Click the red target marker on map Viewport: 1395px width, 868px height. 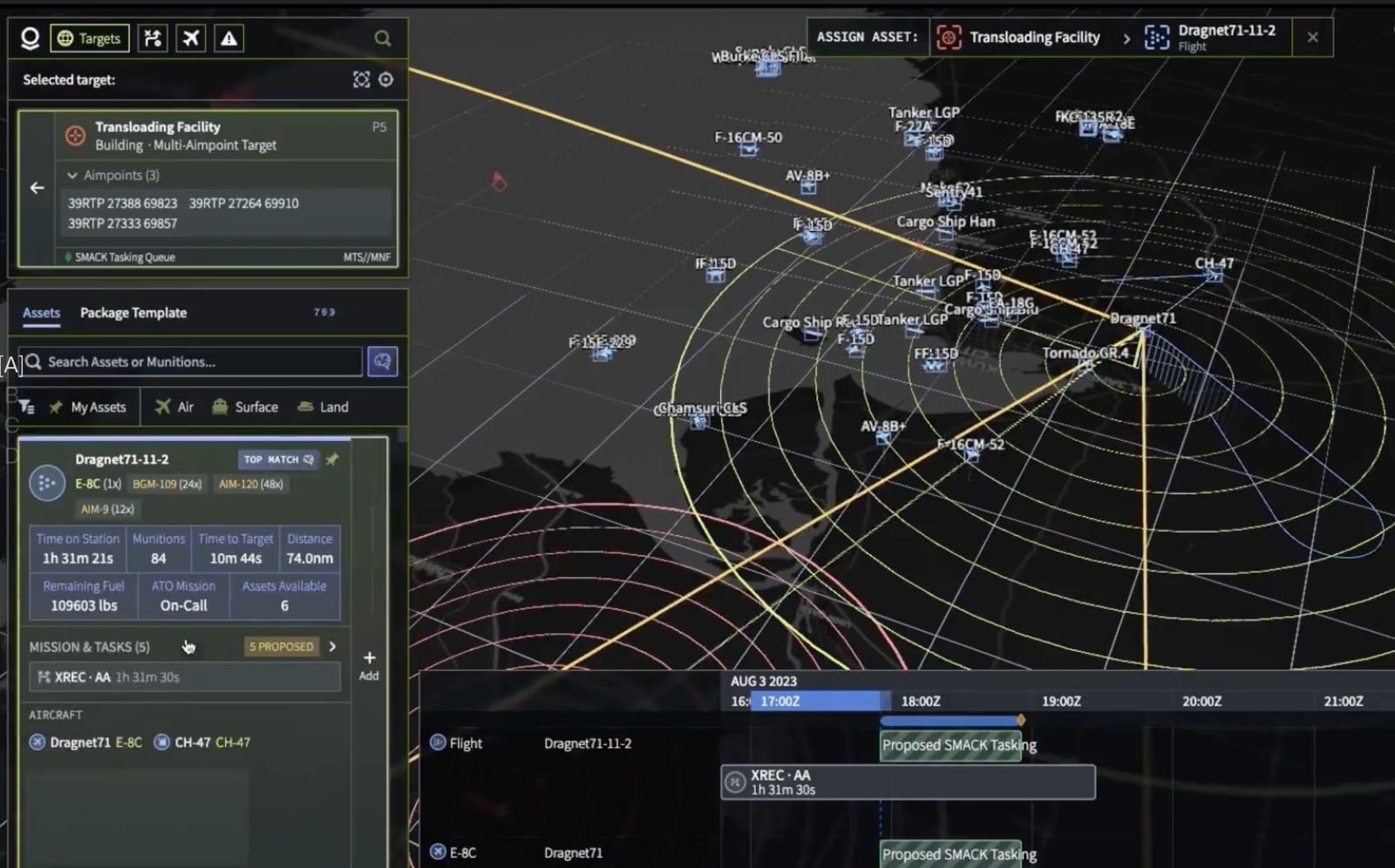(499, 182)
